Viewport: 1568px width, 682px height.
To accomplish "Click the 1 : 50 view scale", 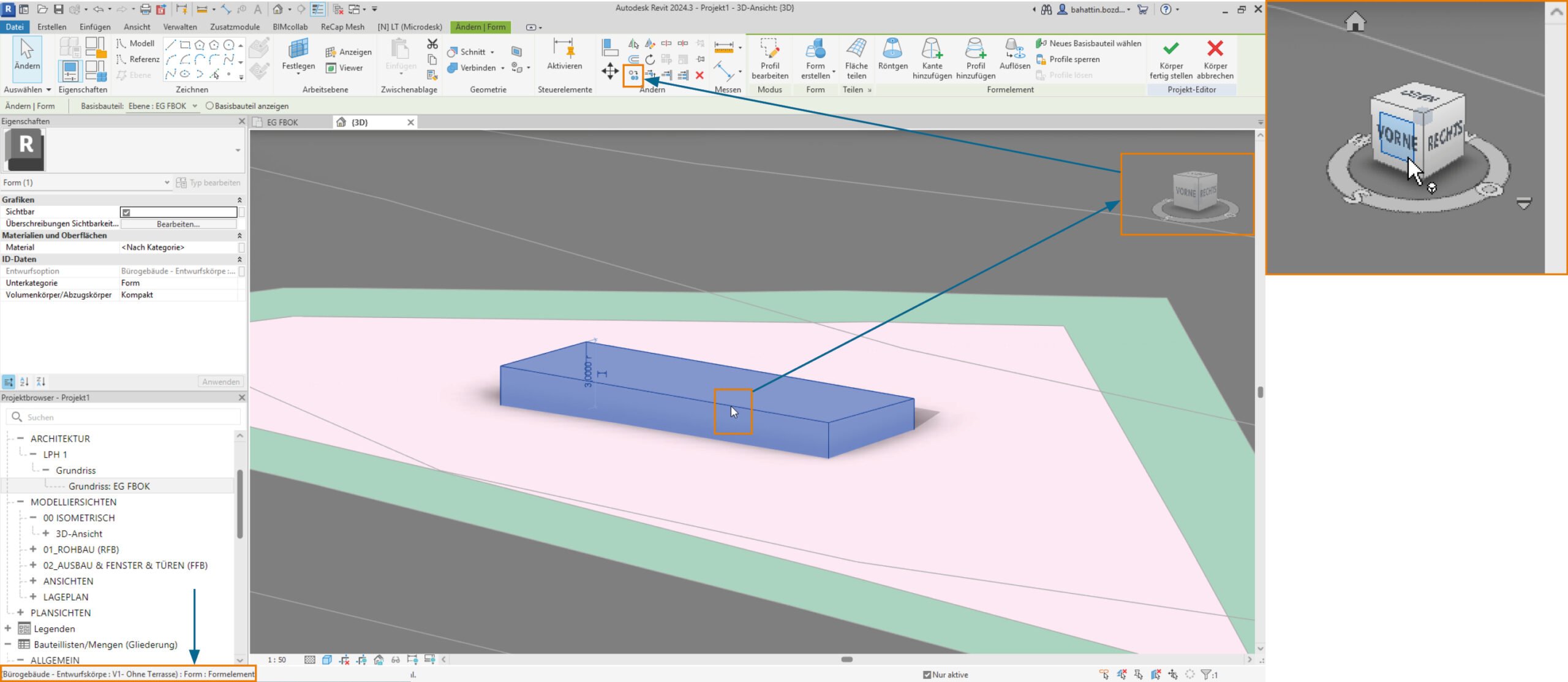I will point(277,660).
